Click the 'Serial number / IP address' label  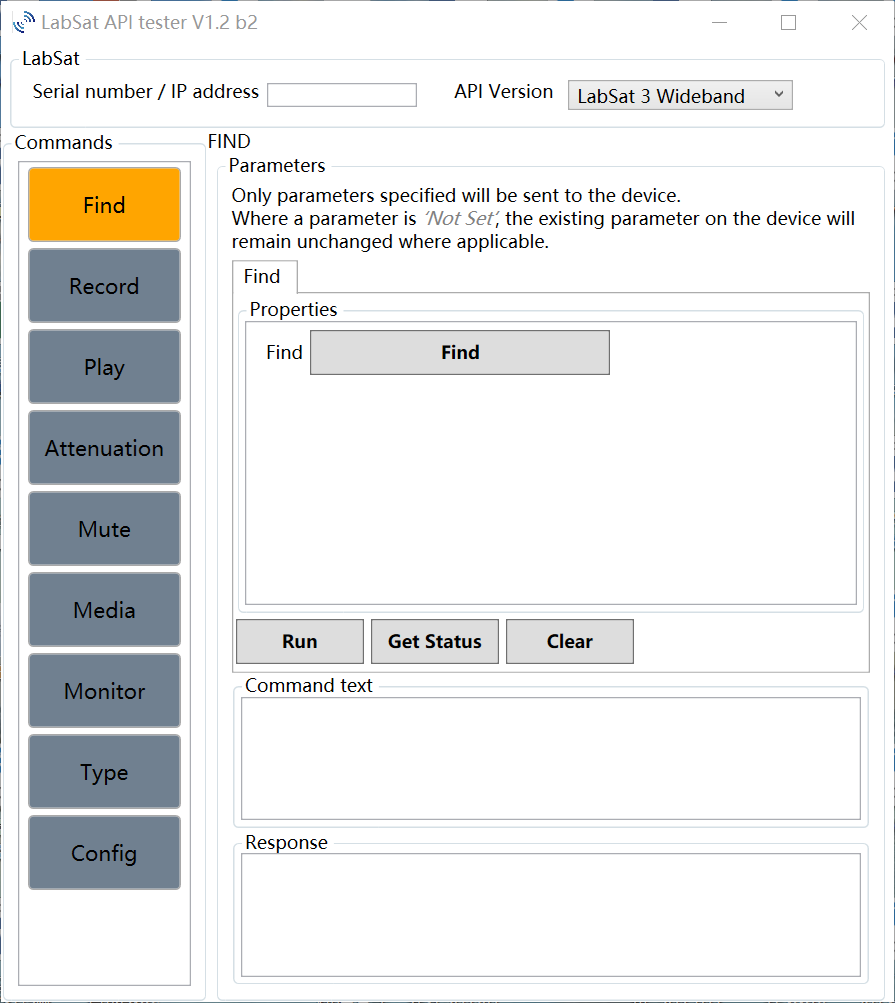coord(146,91)
